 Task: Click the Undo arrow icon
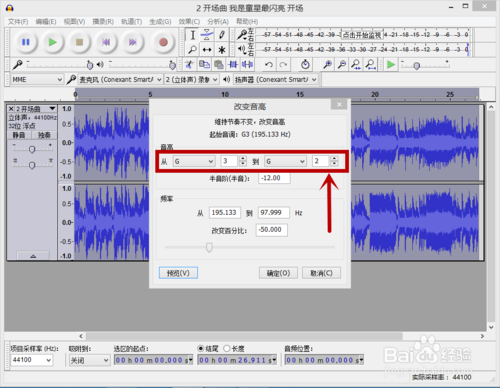click(x=269, y=64)
